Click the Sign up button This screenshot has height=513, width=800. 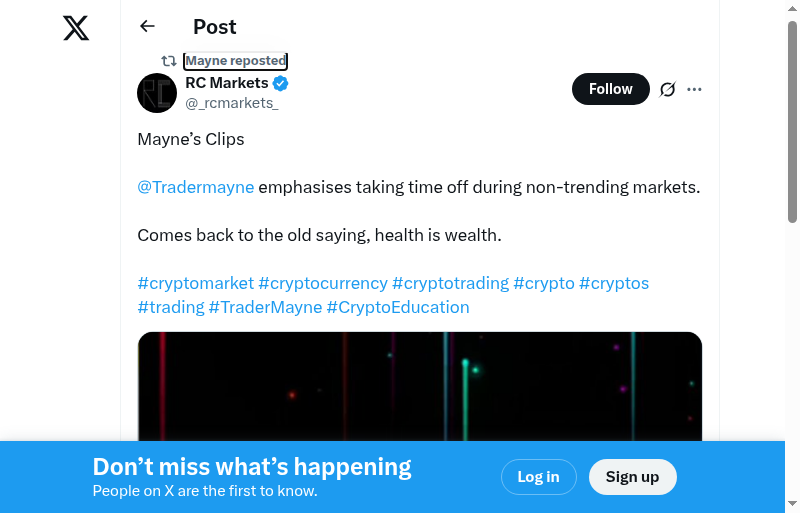click(632, 477)
